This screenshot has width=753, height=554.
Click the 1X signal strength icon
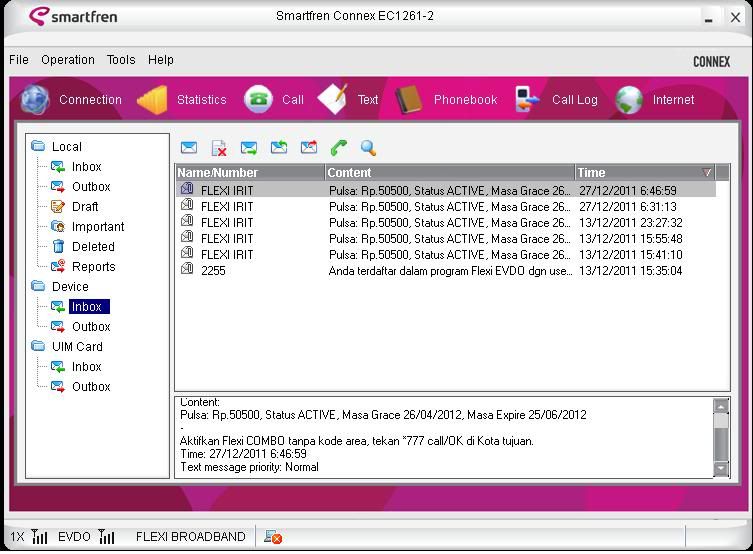pyautogui.click(x=39, y=536)
